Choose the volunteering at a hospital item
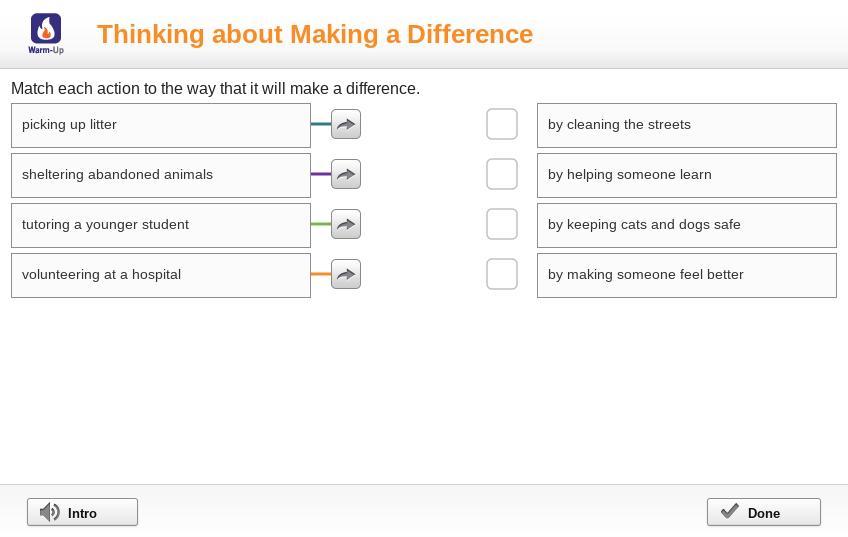Image resolution: width=848 pixels, height=537 pixels. tap(161, 275)
